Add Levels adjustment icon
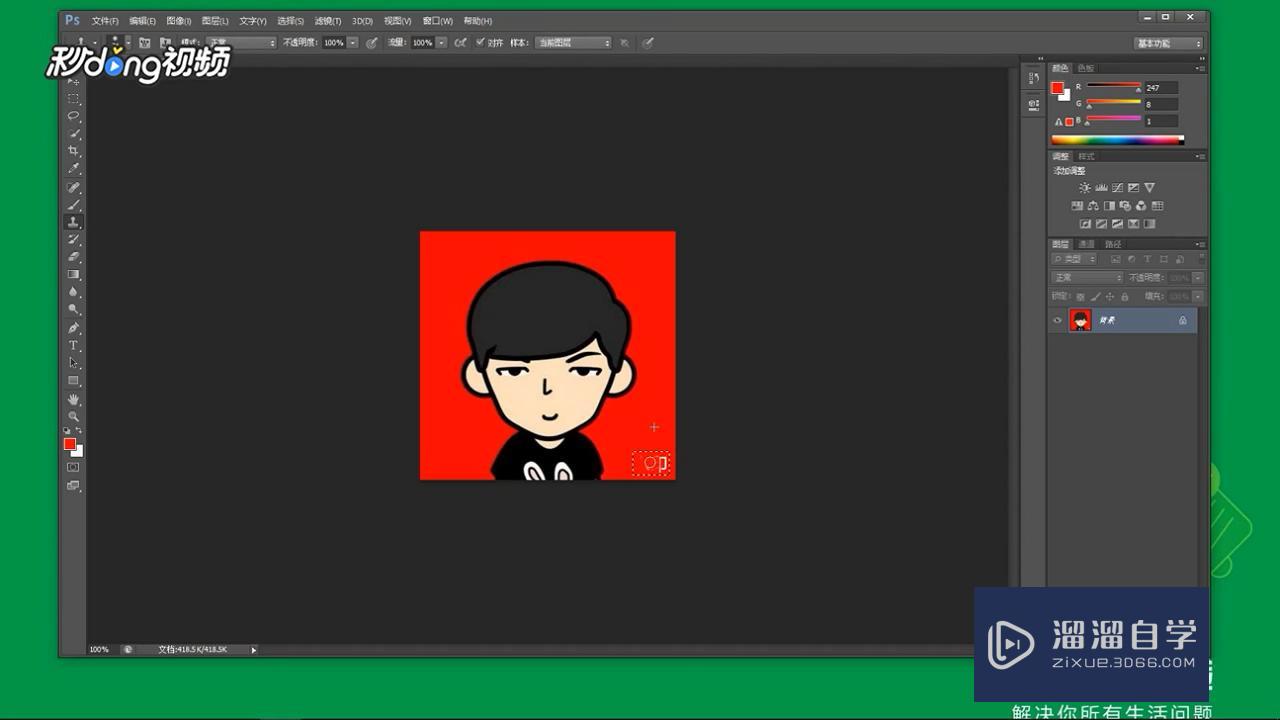The image size is (1280, 720). point(1101,188)
